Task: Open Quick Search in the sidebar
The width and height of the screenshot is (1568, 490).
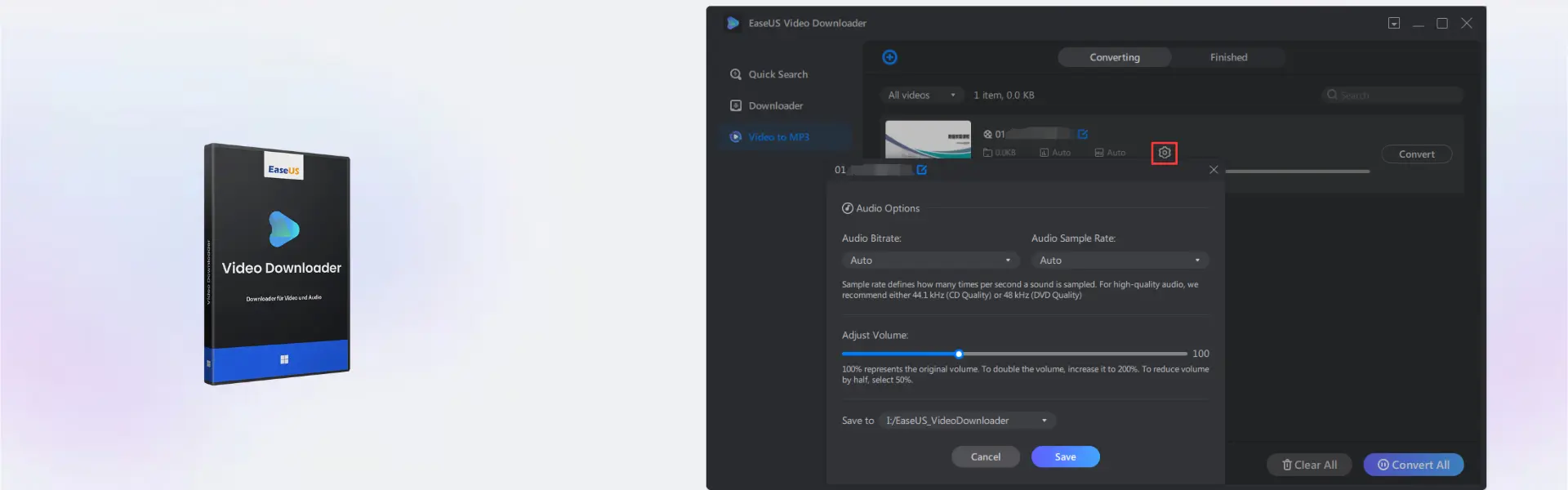Action: point(768,74)
